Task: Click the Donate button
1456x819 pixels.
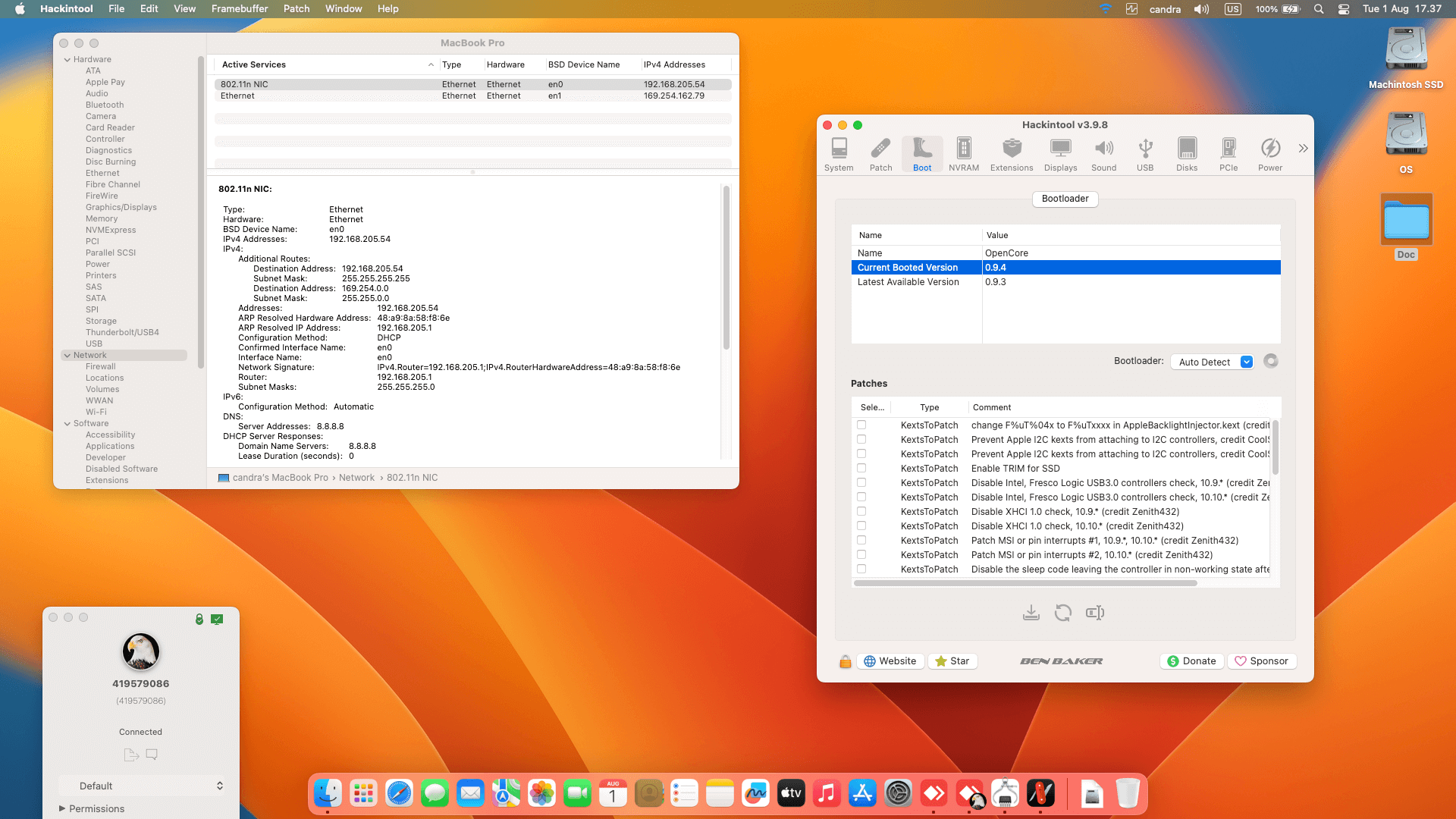Action: pyautogui.click(x=1191, y=661)
